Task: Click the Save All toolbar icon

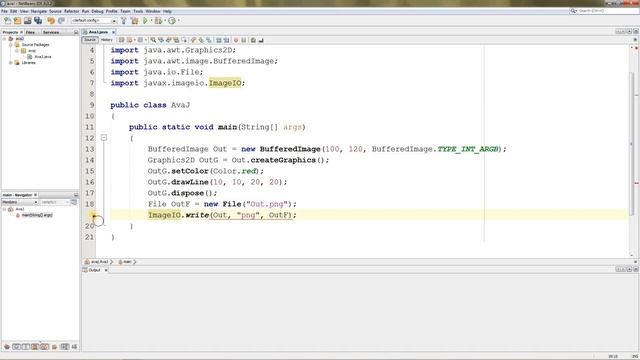Action: tap(38, 20)
